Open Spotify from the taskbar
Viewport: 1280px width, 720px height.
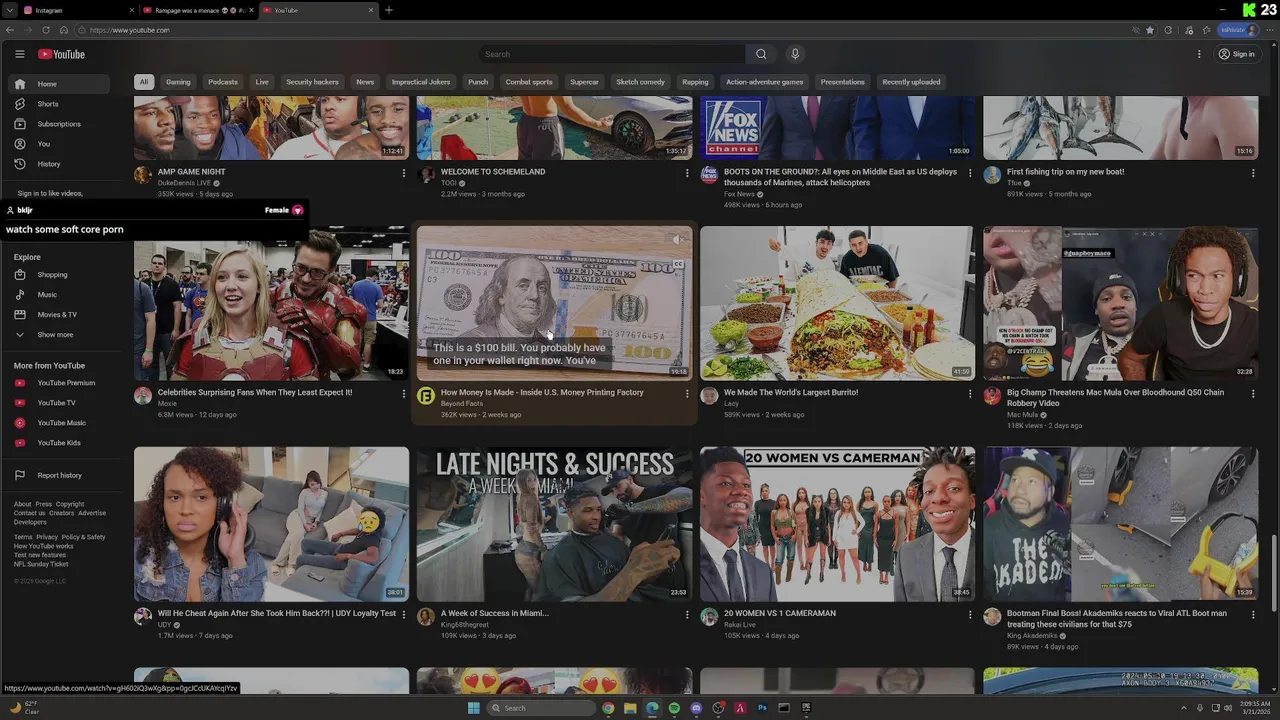click(674, 708)
